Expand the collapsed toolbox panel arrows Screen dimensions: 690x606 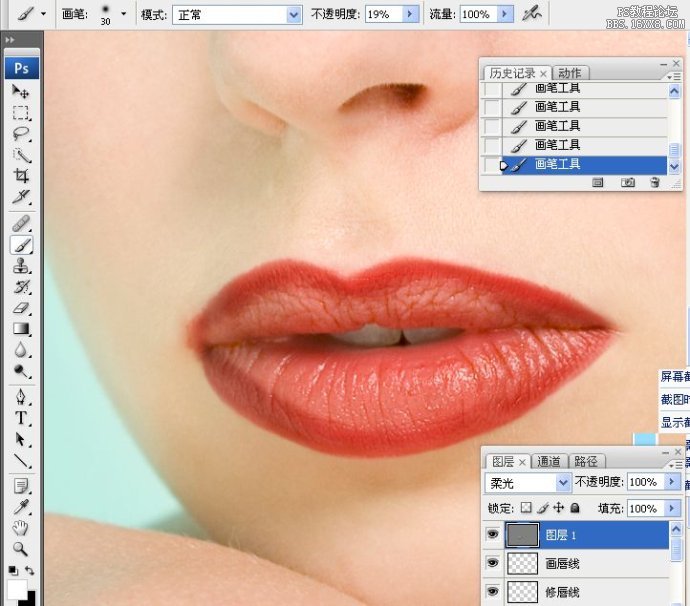click(10, 40)
